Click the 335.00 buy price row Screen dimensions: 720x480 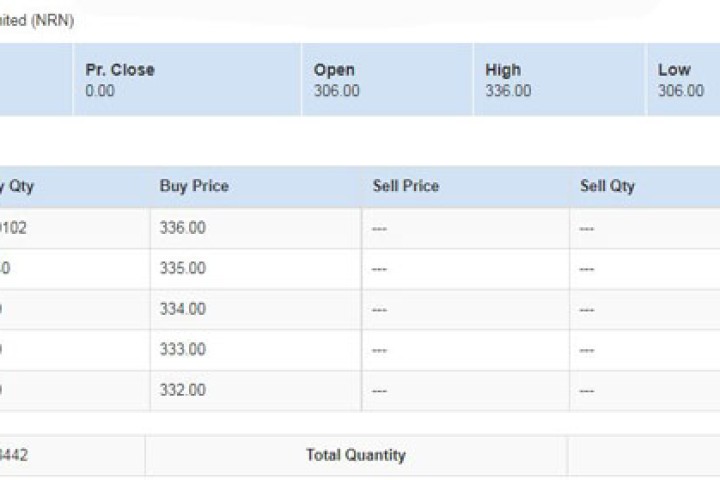click(x=183, y=269)
